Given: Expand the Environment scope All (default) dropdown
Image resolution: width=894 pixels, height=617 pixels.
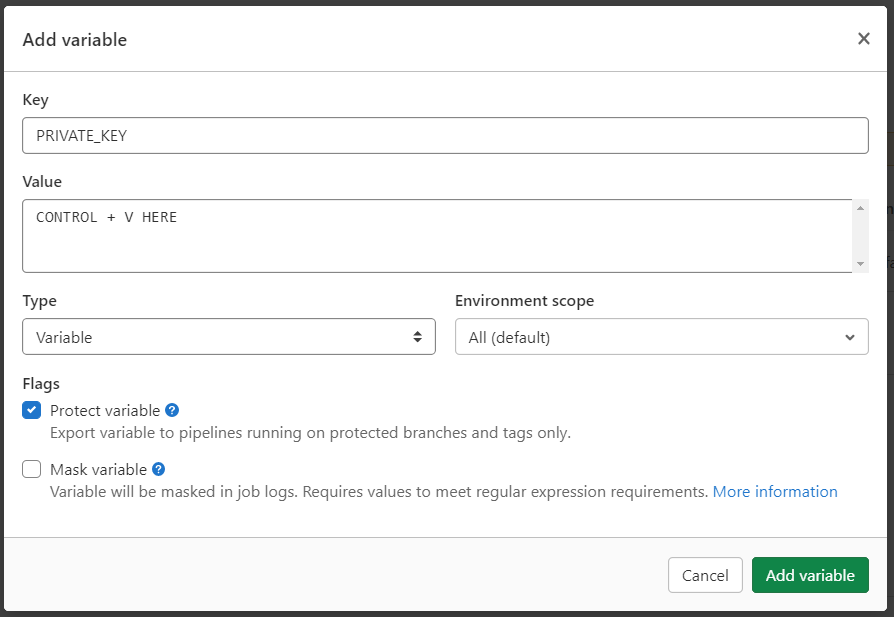Looking at the screenshot, I should click(660, 337).
